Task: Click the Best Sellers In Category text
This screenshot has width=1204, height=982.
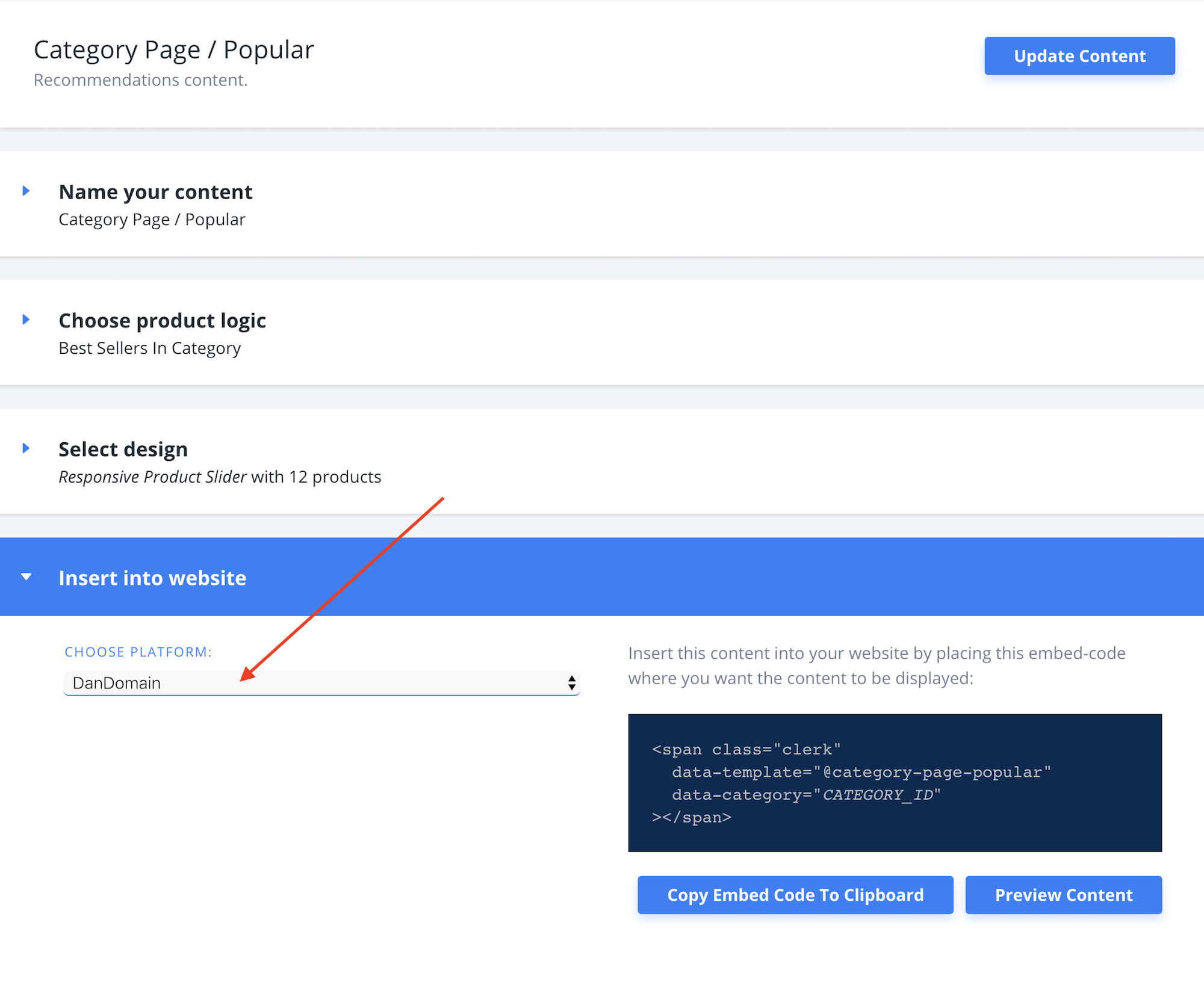Action: [x=149, y=348]
